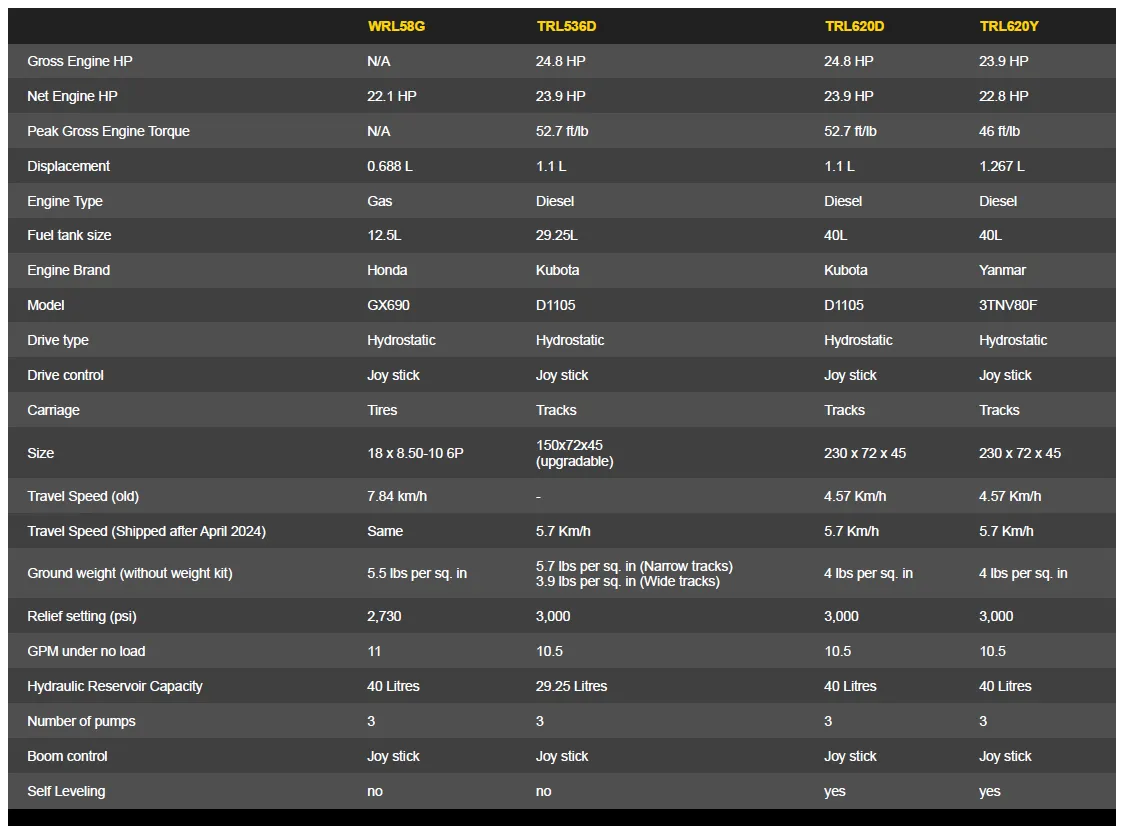The height and width of the screenshot is (836, 1124).
Task: Click the Yanmar engine brand cell
Action: click(1002, 270)
